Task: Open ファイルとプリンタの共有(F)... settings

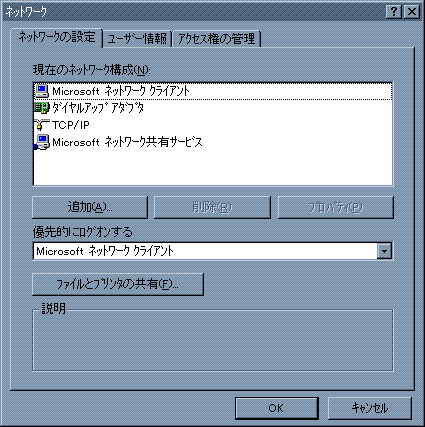Action: tap(118, 284)
